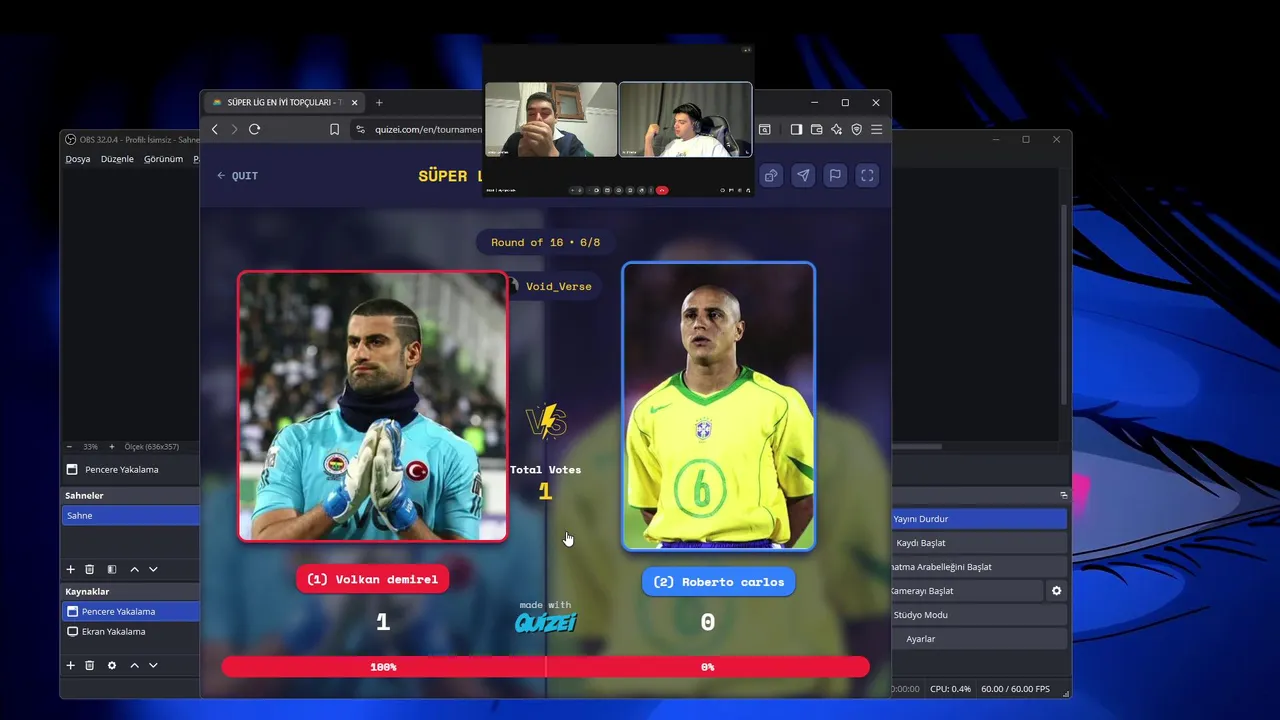Open Görünüm menu in OBS
This screenshot has height=720, width=1280.
coord(163,159)
